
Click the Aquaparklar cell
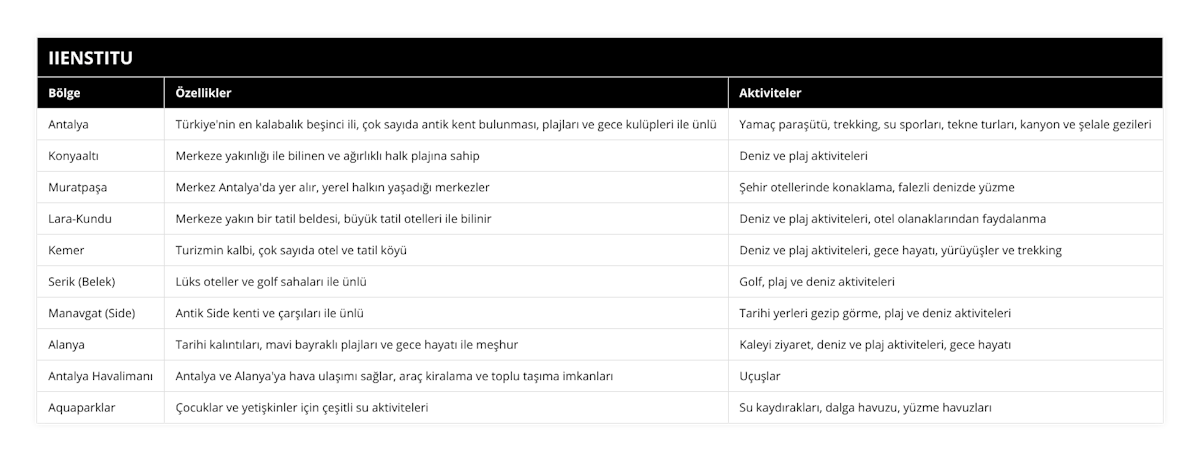[101, 408]
